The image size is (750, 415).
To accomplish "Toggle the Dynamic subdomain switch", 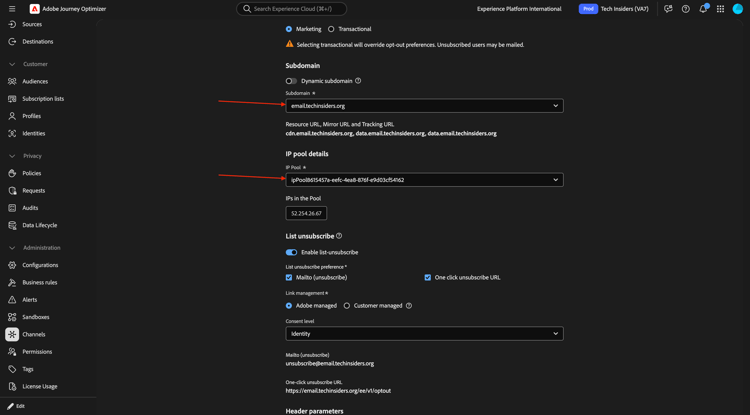I will [291, 81].
